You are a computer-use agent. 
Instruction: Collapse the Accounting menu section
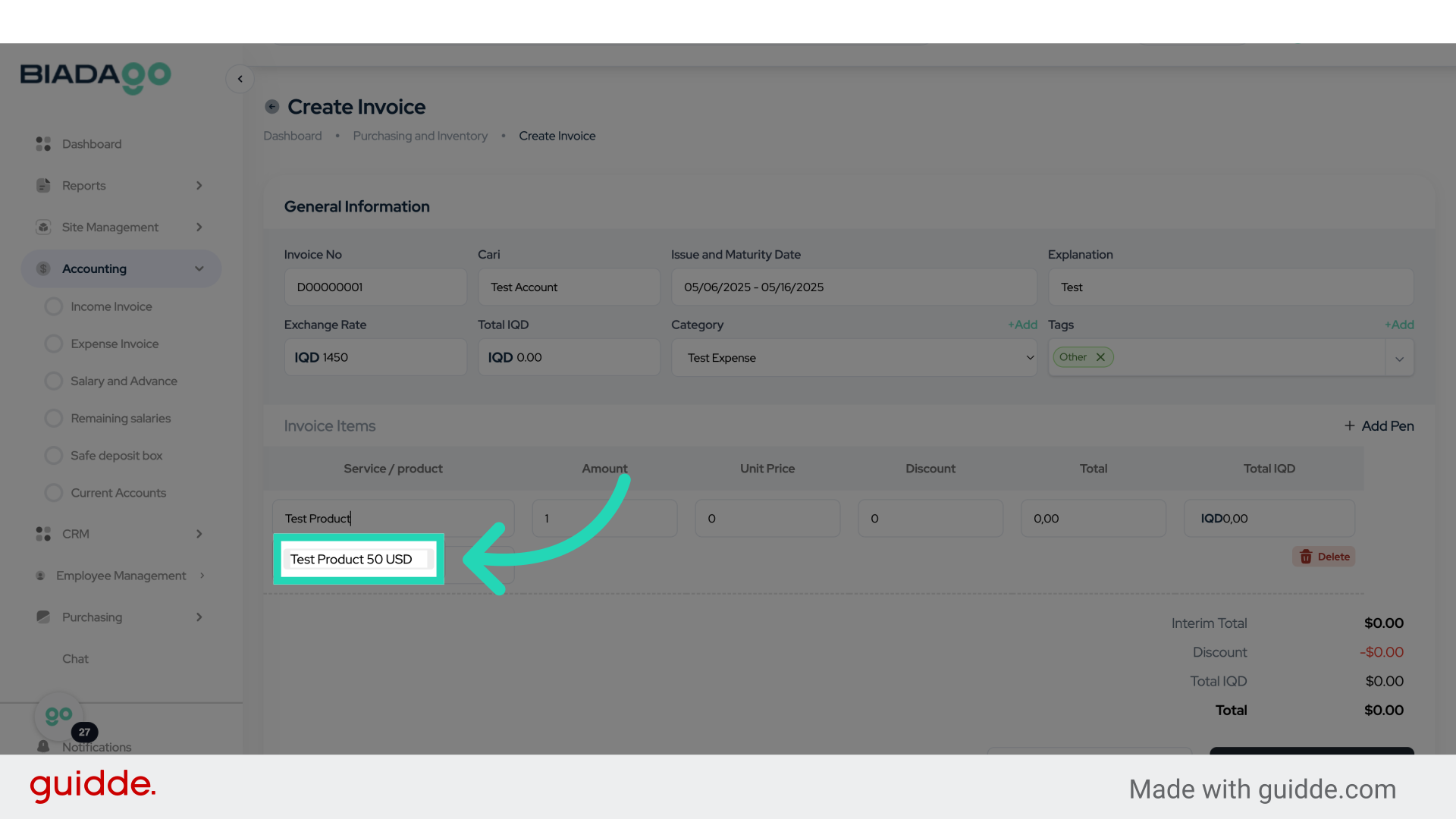(121, 268)
